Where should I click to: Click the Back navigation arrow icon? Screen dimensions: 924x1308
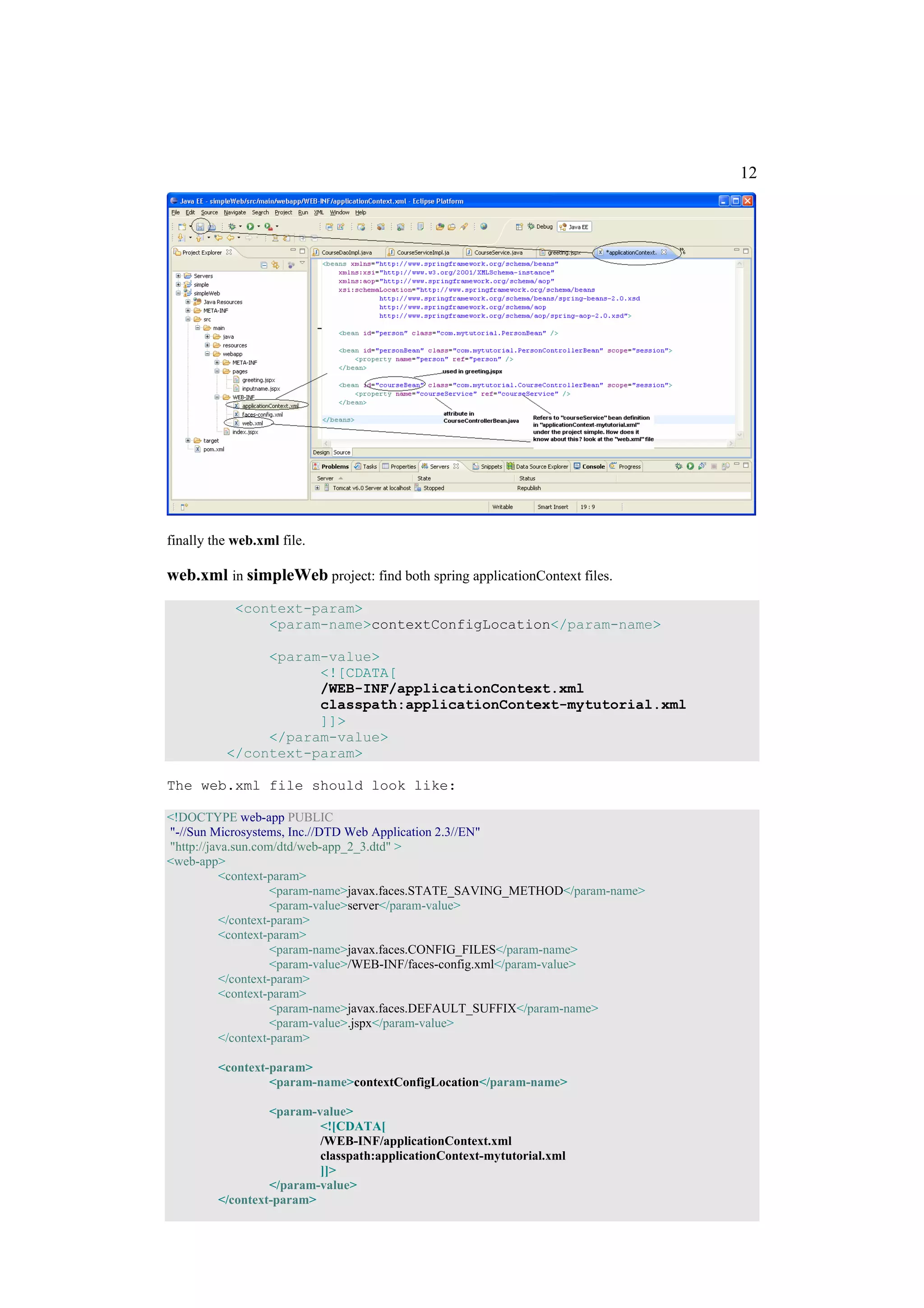pos(231,237)
